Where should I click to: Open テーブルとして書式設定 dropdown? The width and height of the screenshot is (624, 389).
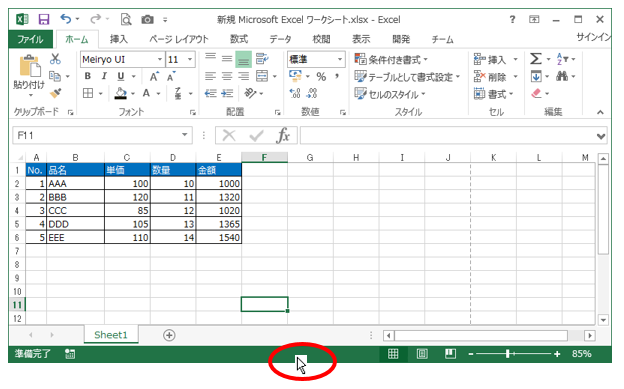click(x=407, y=77)
